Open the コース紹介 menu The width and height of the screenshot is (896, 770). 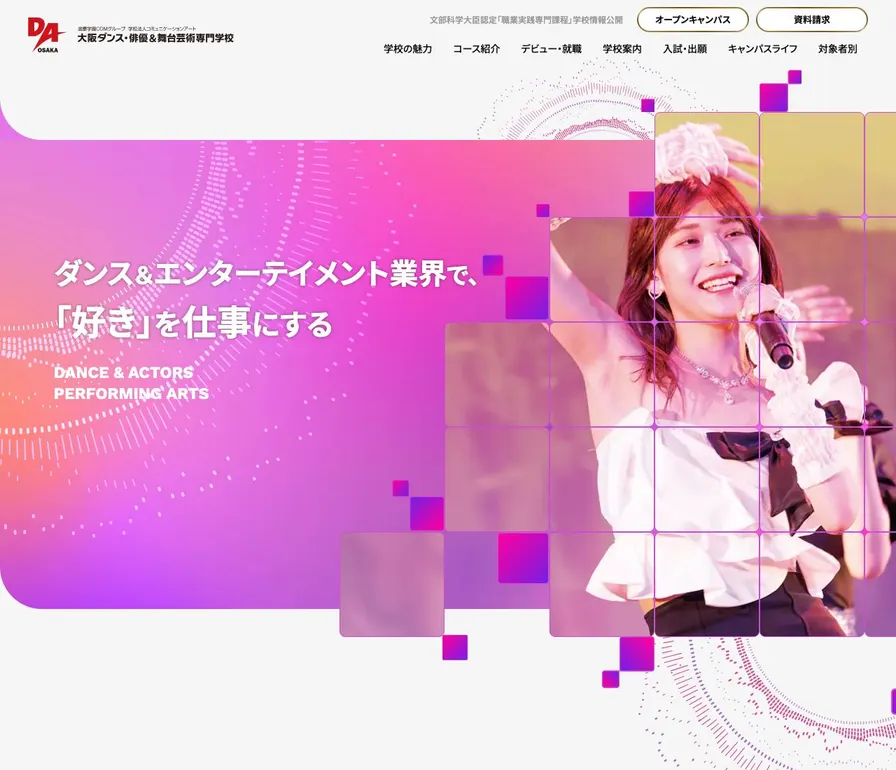(x=476, y=49)
